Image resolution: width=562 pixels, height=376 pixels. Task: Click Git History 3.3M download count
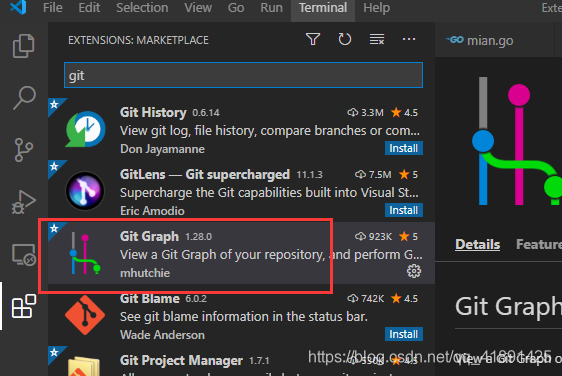[366, 113]
